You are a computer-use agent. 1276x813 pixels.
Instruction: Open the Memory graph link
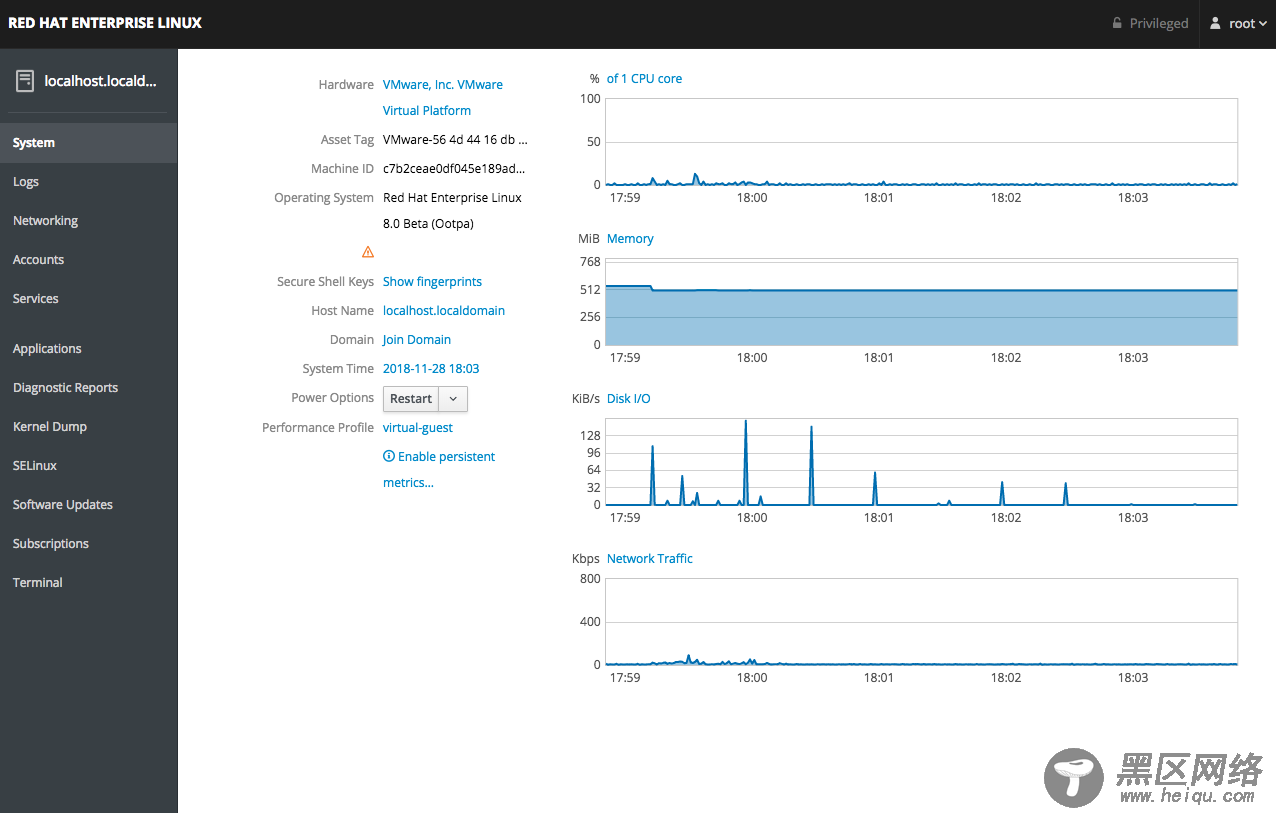pos(630,239)
